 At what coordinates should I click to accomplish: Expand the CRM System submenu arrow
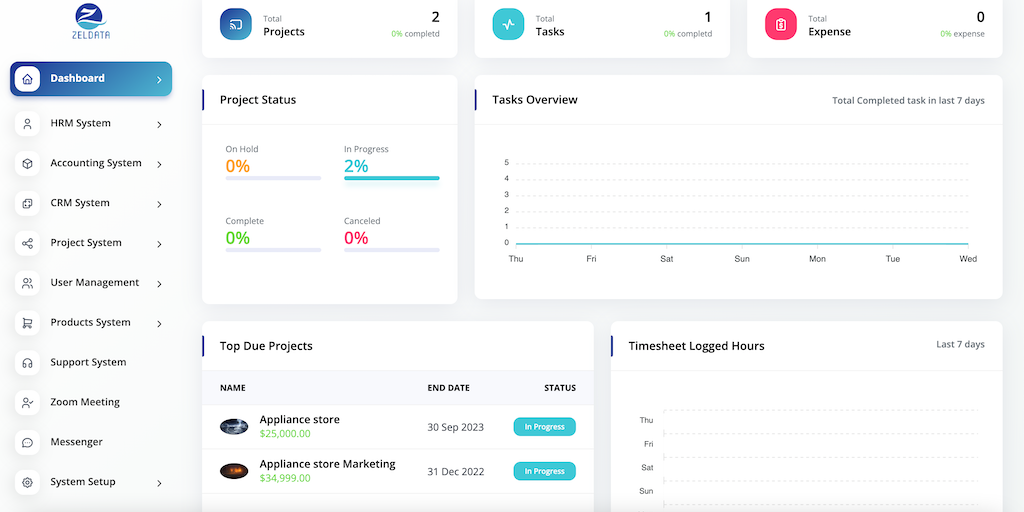[159, 204]
